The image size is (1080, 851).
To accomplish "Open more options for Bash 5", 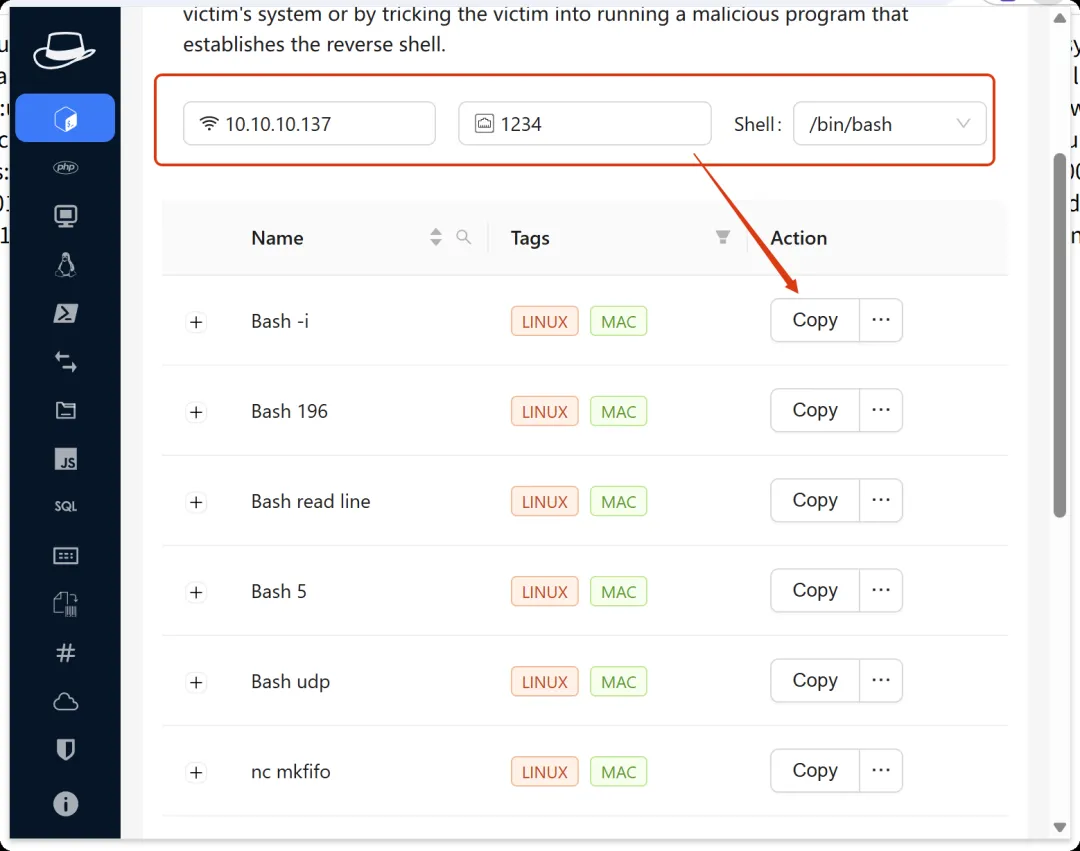I will click(881, 590).
